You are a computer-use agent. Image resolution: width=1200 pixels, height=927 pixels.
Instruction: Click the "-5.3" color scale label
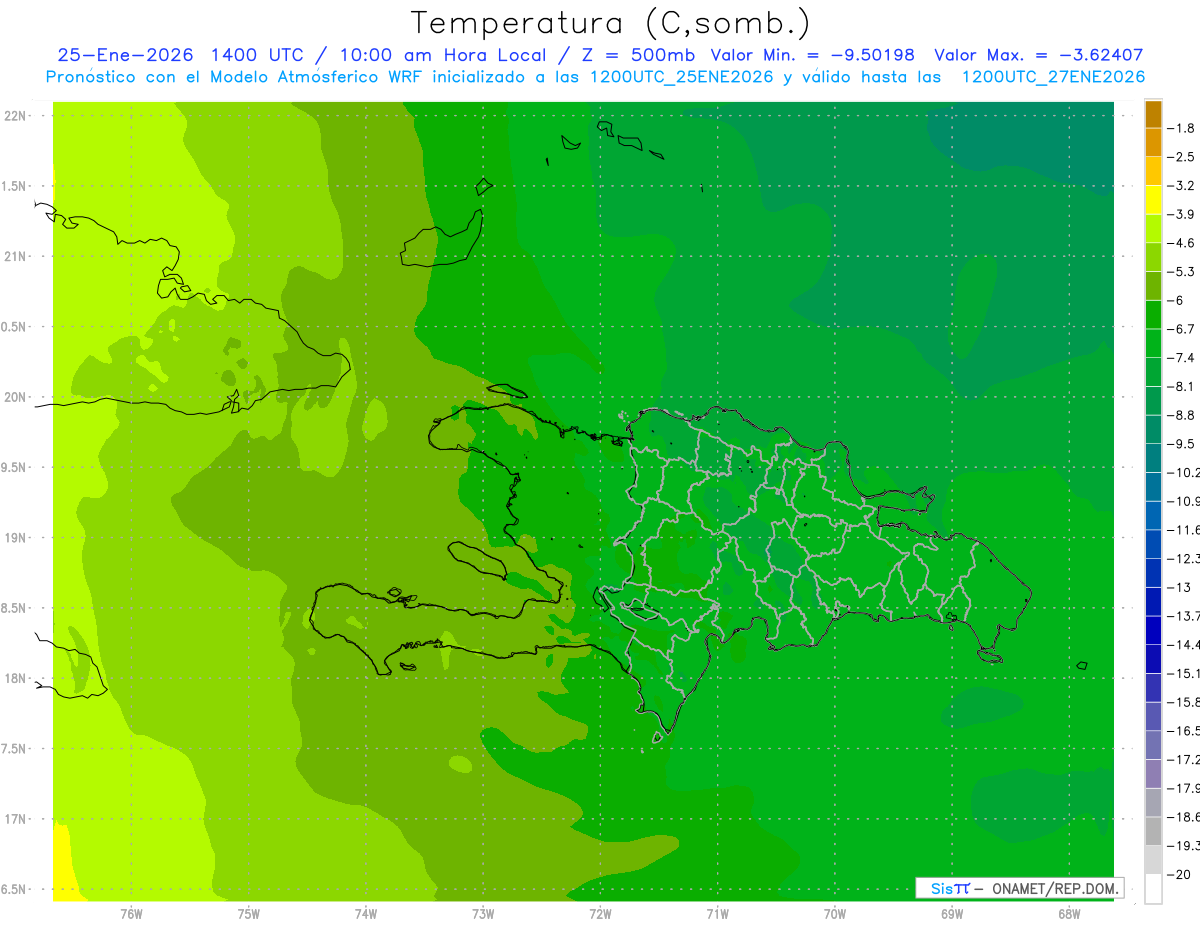[x=1182, y=271]
